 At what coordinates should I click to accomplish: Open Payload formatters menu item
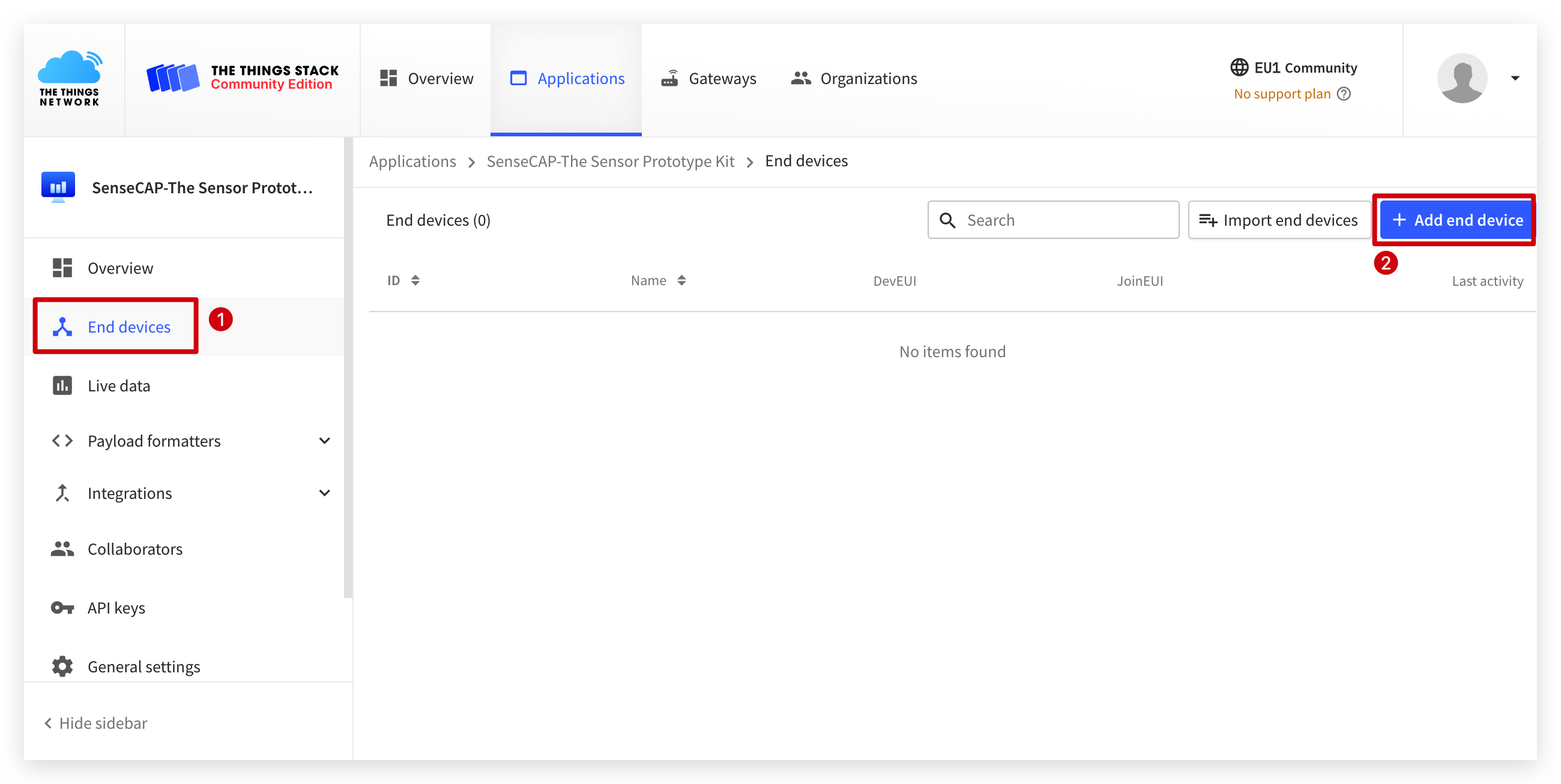click(x=184, y=441)
